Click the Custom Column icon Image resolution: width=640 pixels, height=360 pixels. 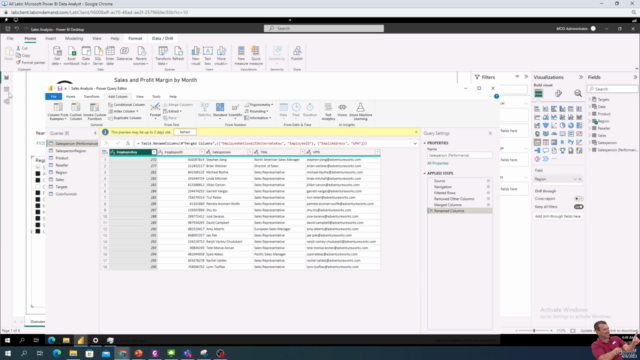coord(76,111)
